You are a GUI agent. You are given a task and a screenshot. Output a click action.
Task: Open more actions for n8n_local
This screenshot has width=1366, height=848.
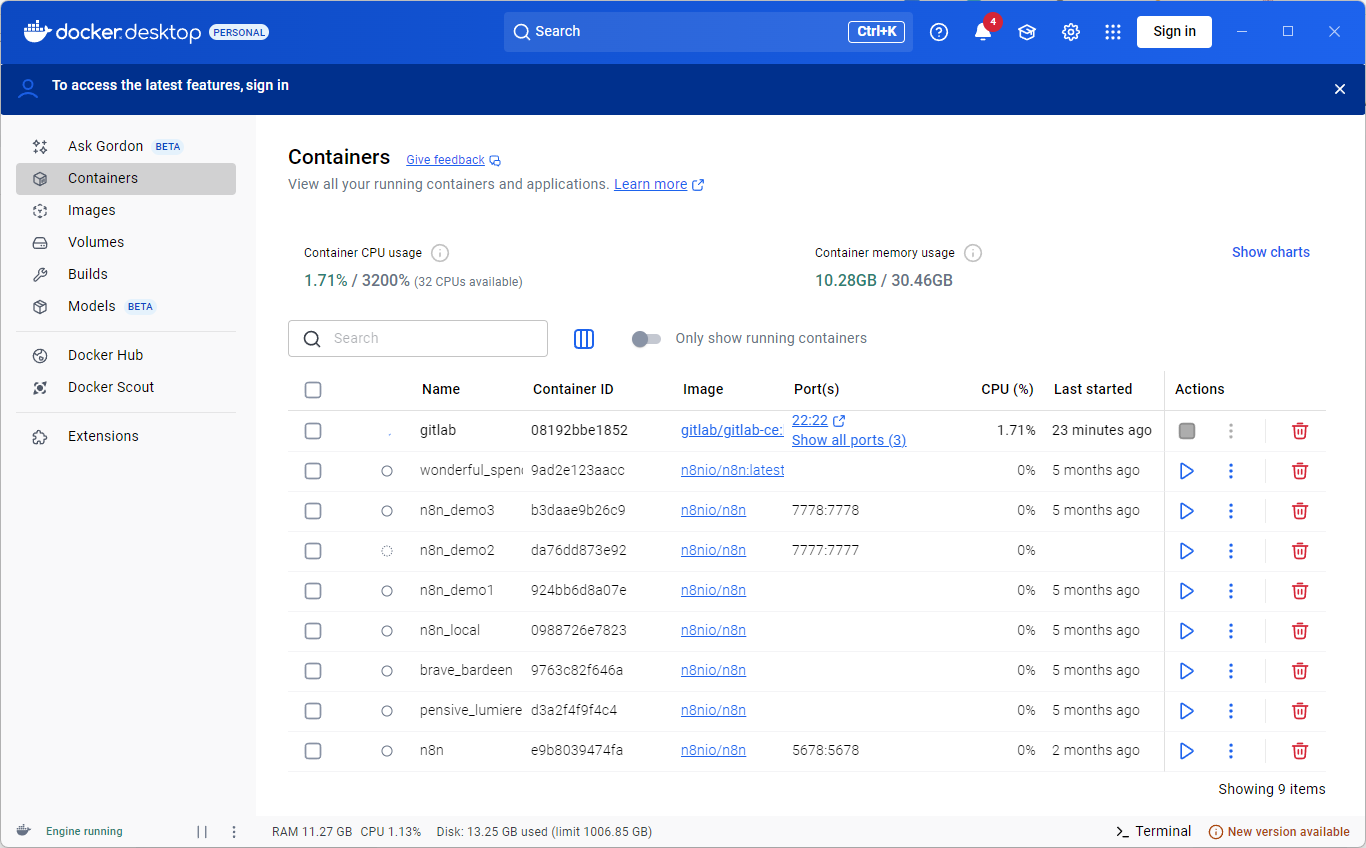click(1231, 631)
